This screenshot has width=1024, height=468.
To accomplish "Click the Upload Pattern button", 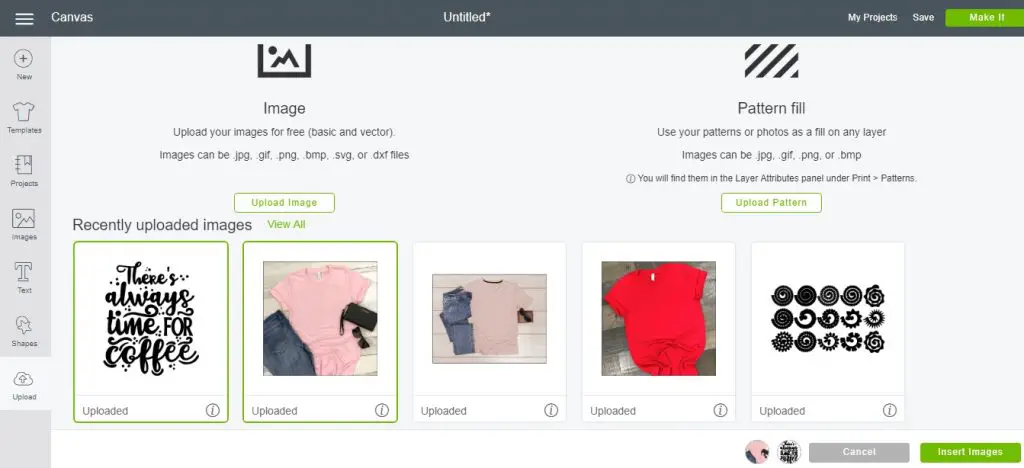I will click(771, 202).
